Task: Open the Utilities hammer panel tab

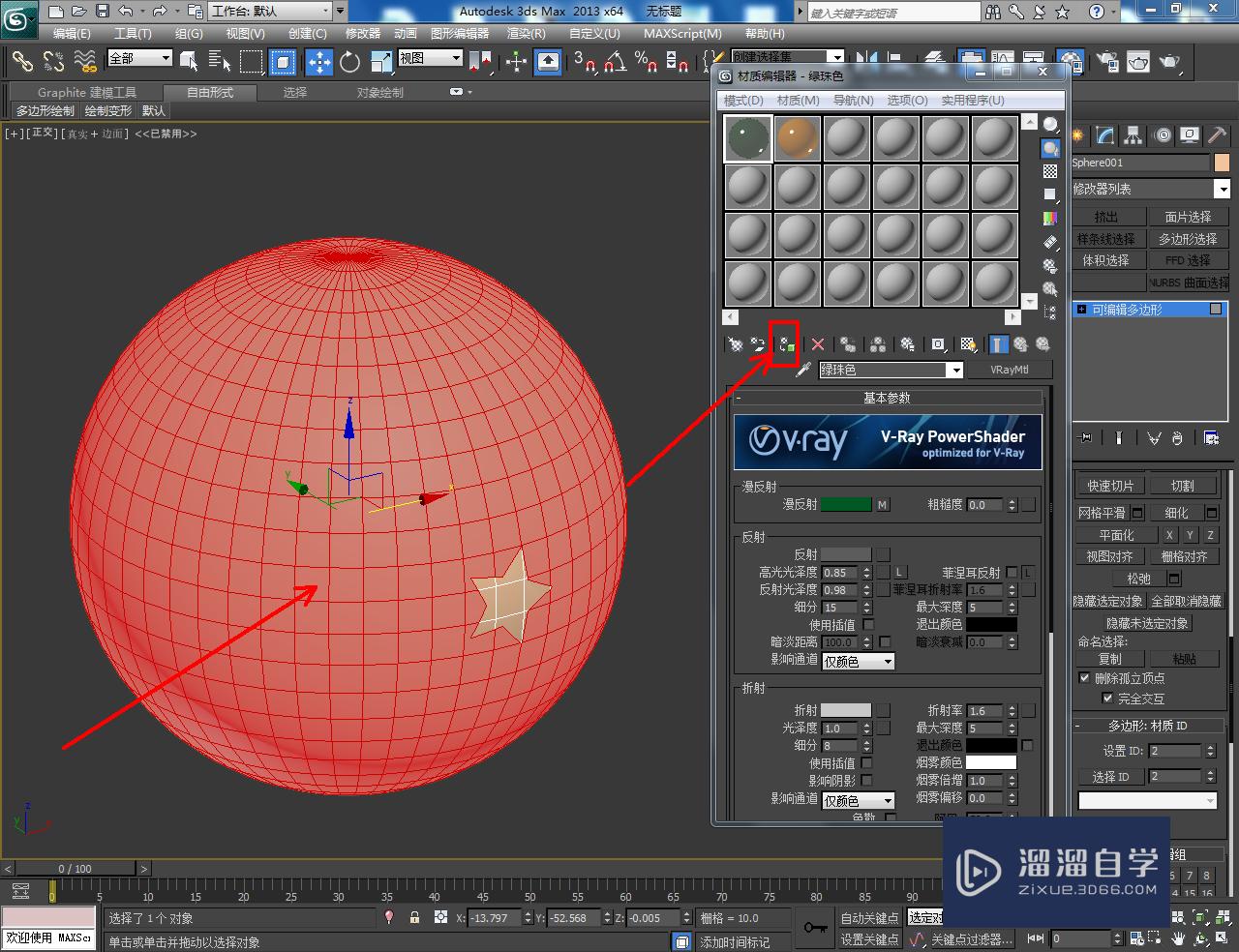Action: pyautogui.click(x=1218, y=135)
